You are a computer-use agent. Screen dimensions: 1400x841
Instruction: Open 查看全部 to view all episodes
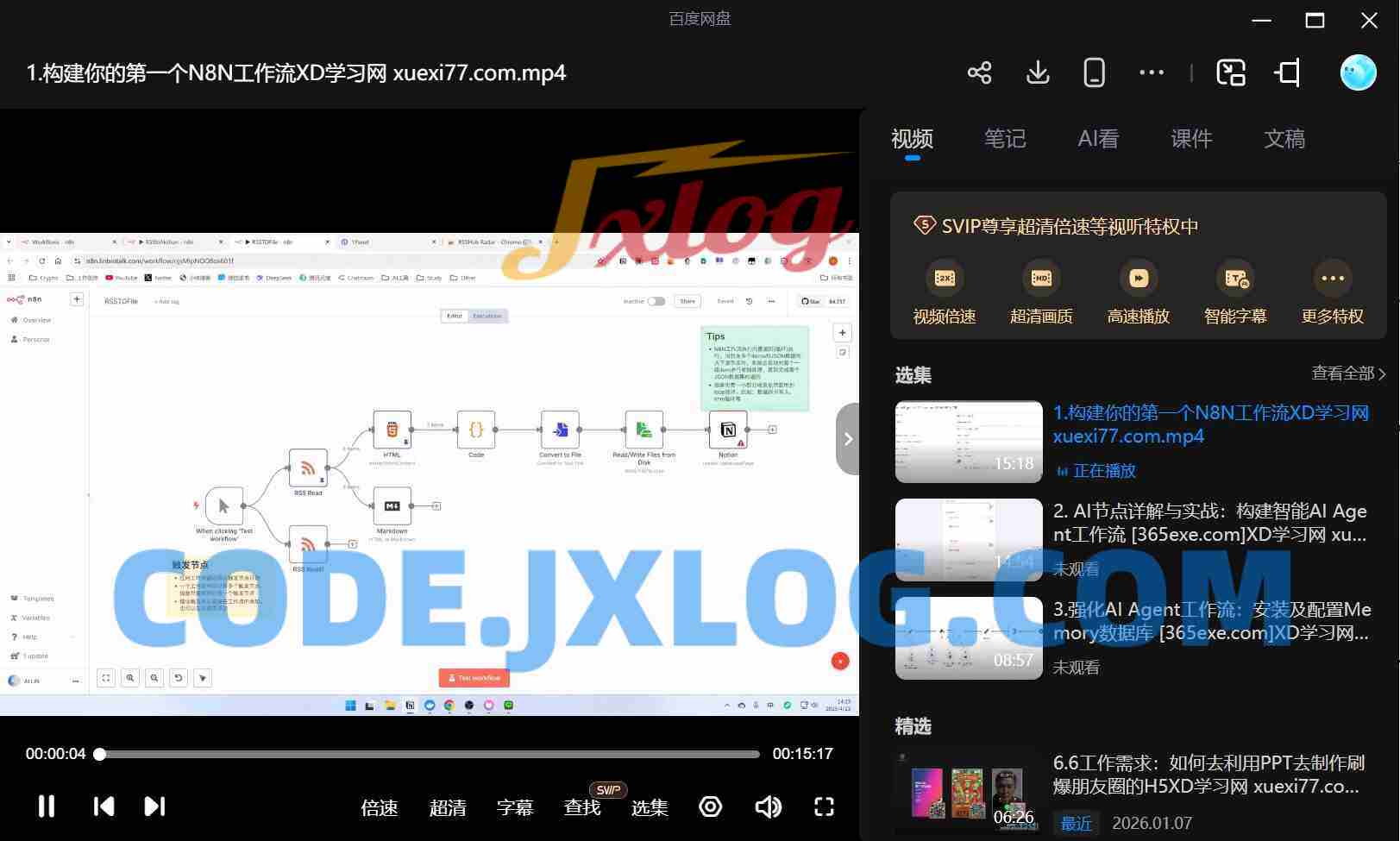1349,373
